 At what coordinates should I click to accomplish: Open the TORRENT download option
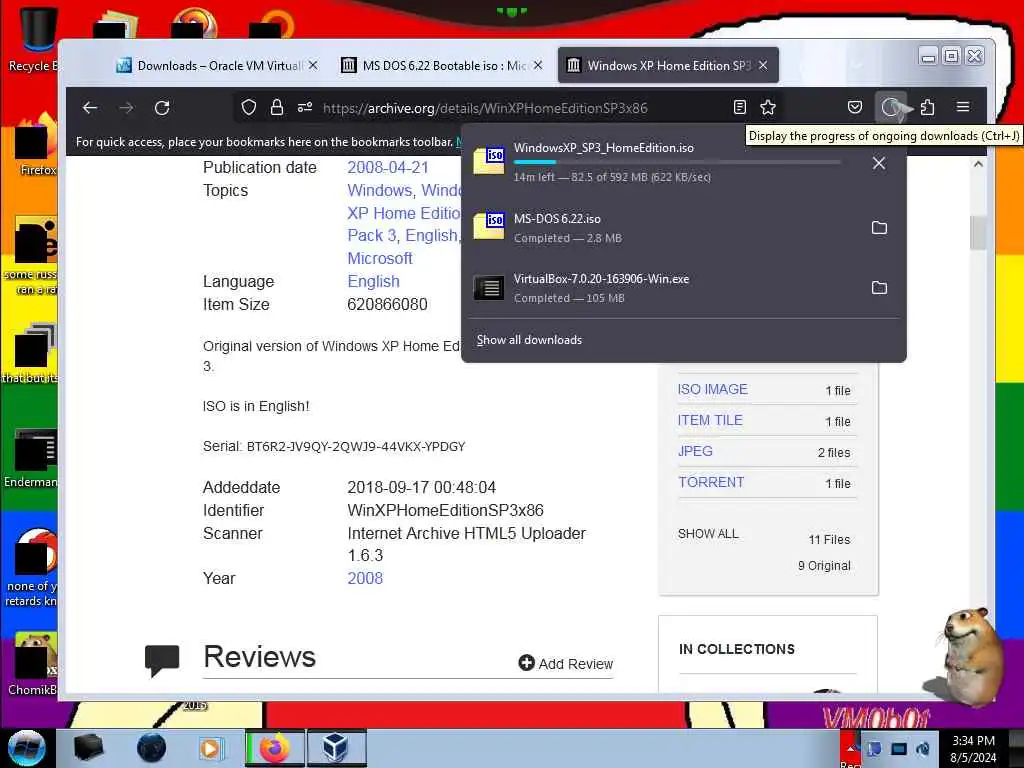point(711,482)
